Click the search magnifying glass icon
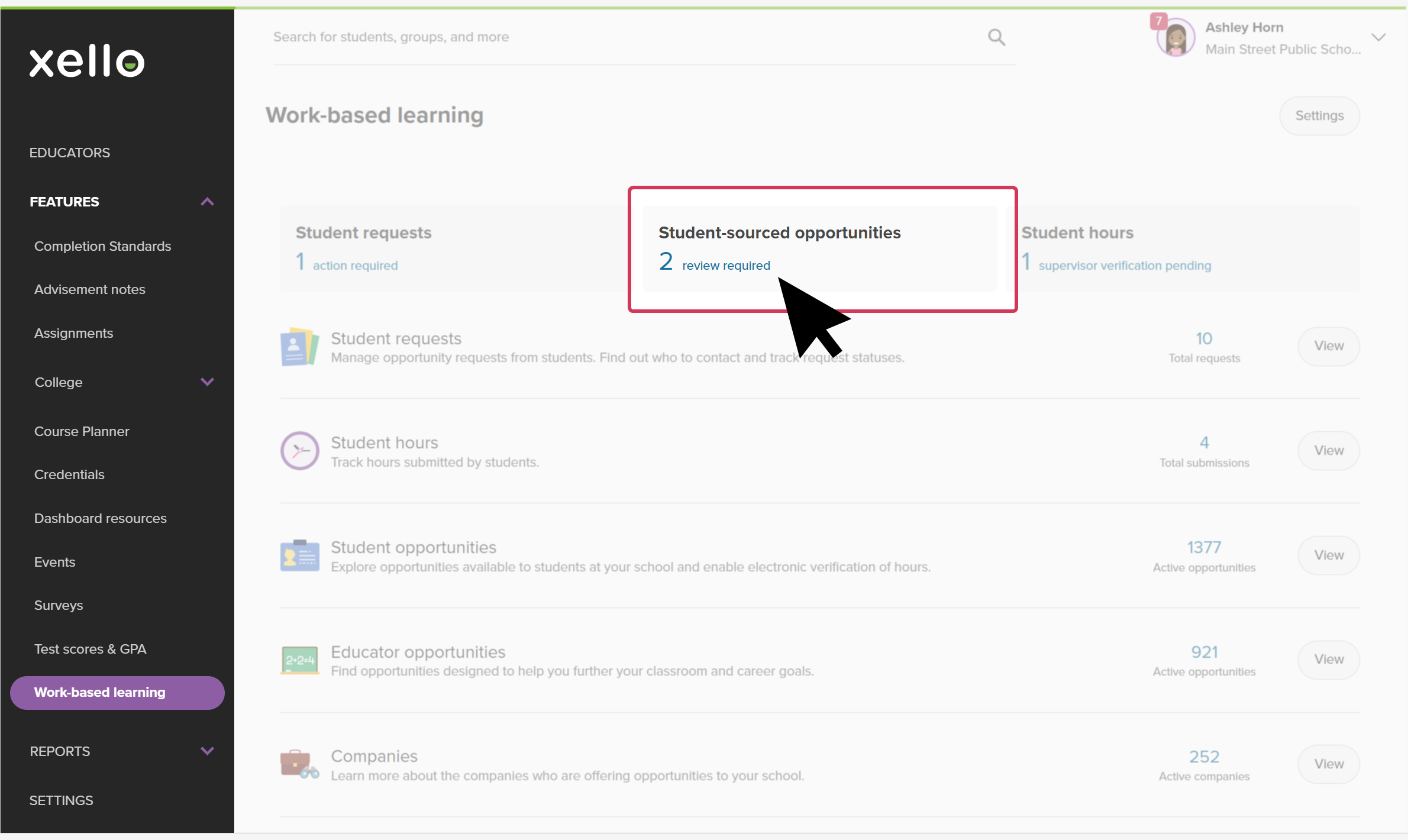1408x840 pixels. coord(997,37)
